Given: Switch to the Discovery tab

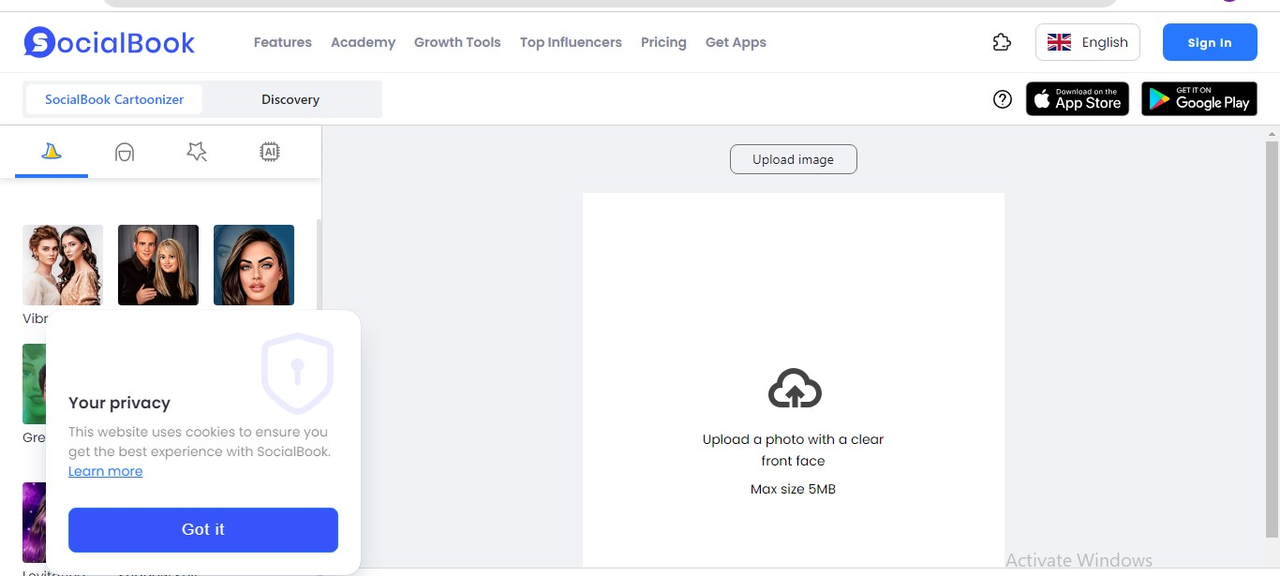Looking at the screenshot, I should tap(290, 99).
